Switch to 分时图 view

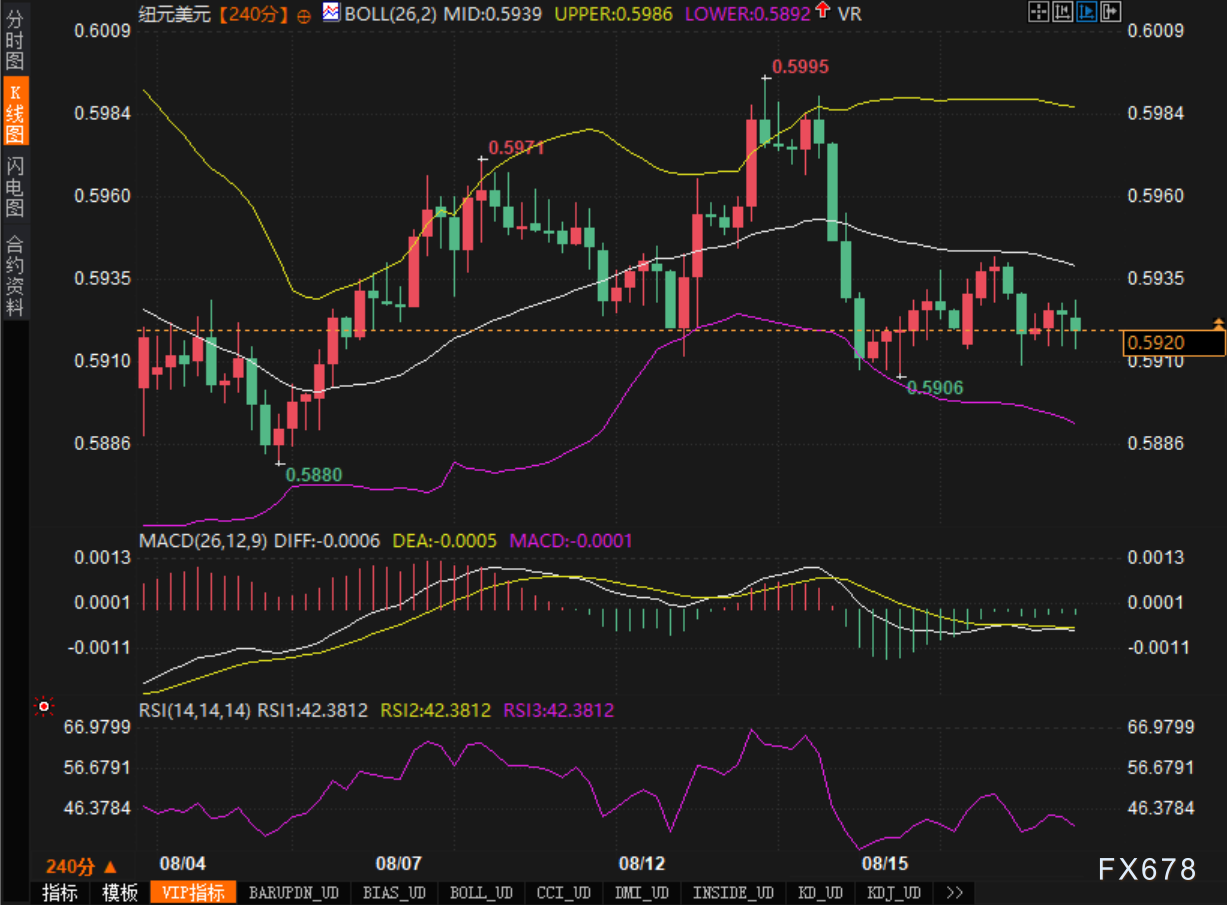(15, 38)
